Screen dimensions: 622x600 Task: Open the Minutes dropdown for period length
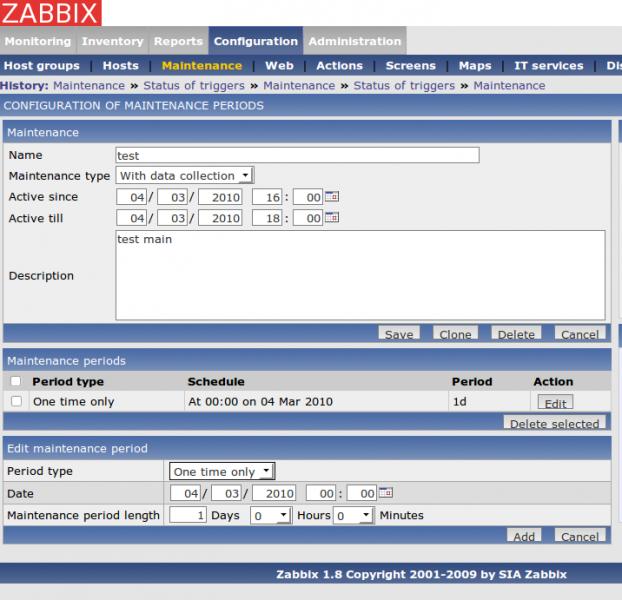[x=353, y=515]
